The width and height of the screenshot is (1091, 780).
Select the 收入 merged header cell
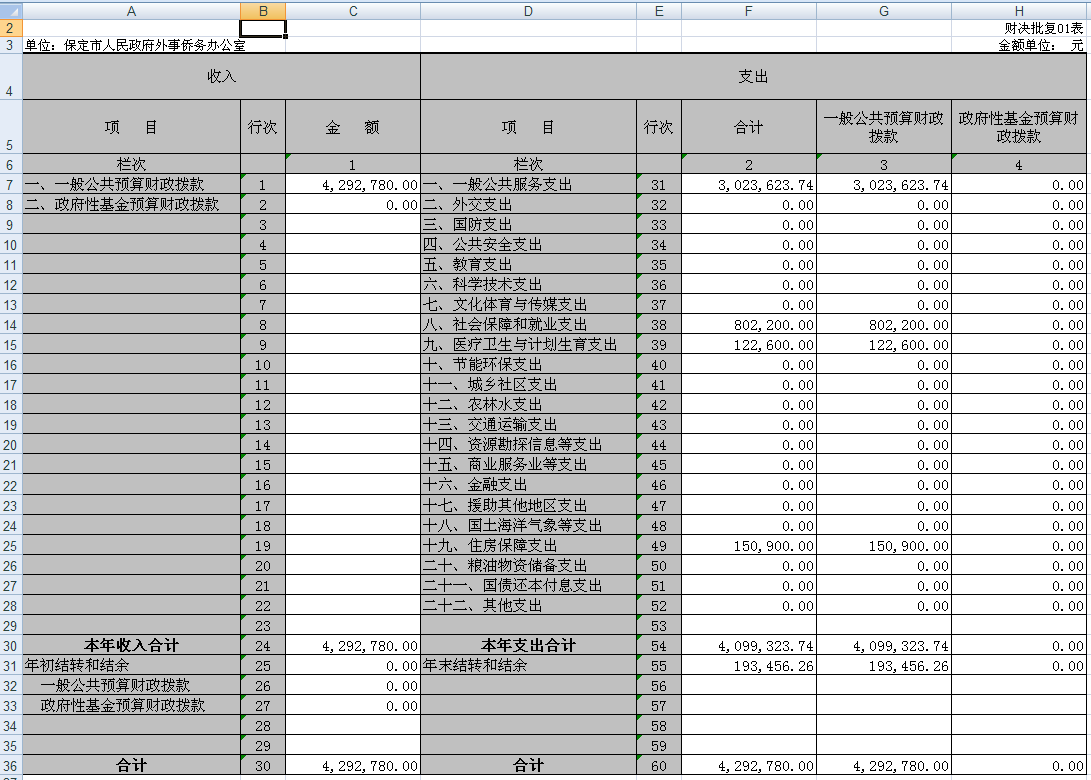click(221, 77)
